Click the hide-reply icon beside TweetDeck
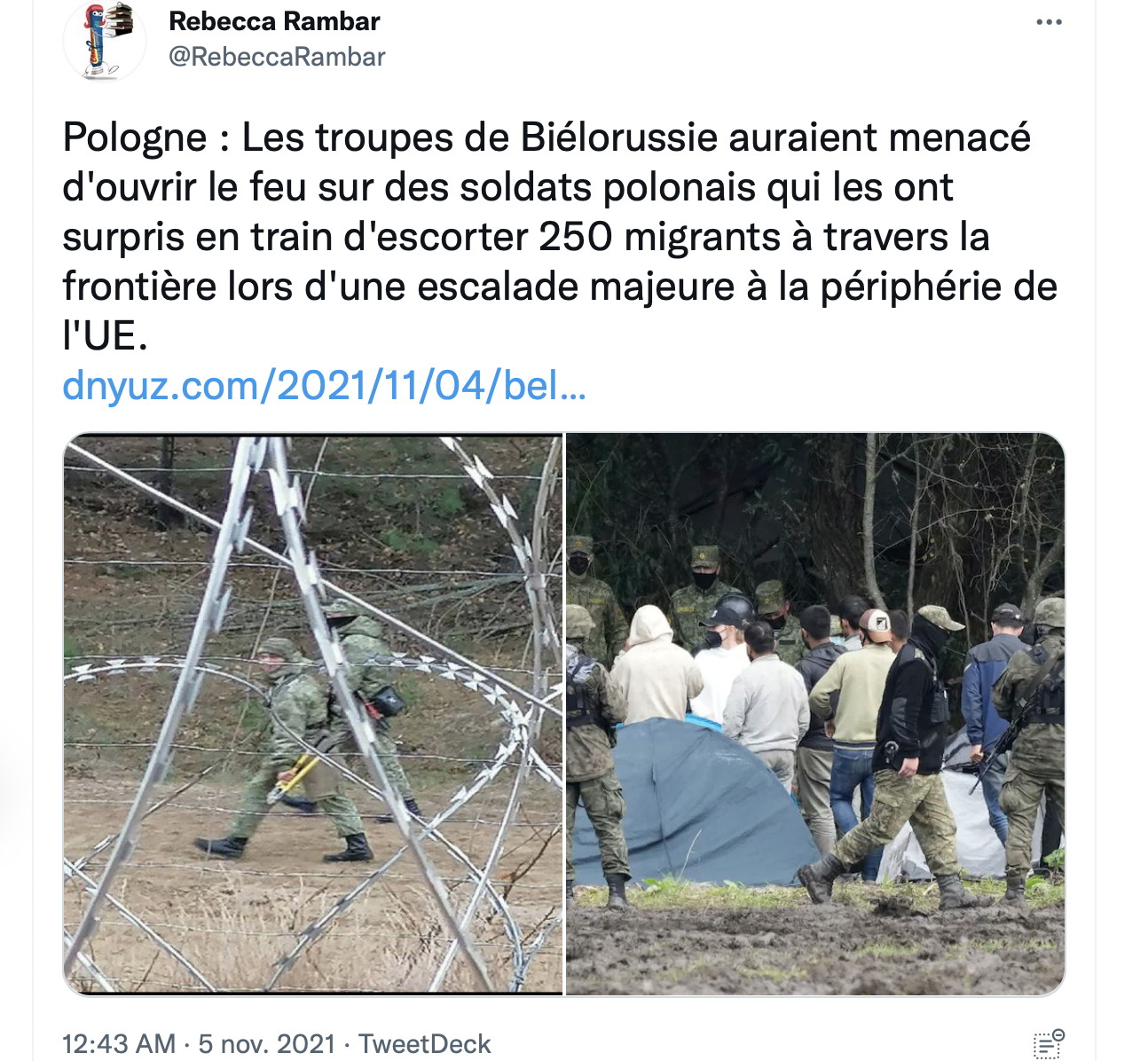The height and width of the screenshot is (1061, 1148). click(1049, 1044)
